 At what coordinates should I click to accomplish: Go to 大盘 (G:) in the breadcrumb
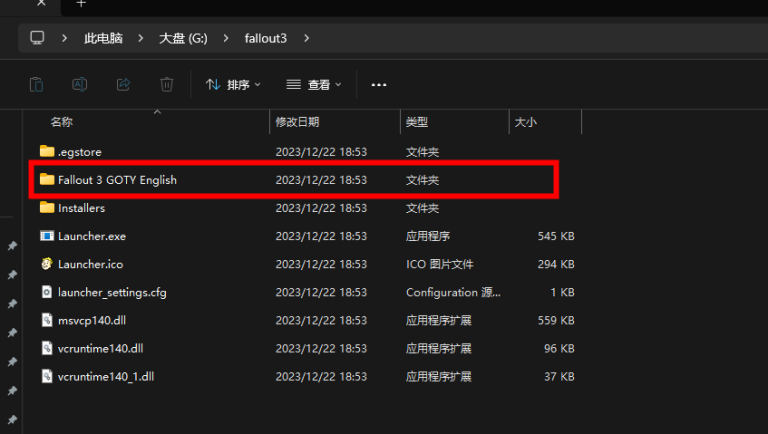click(183, 38)
